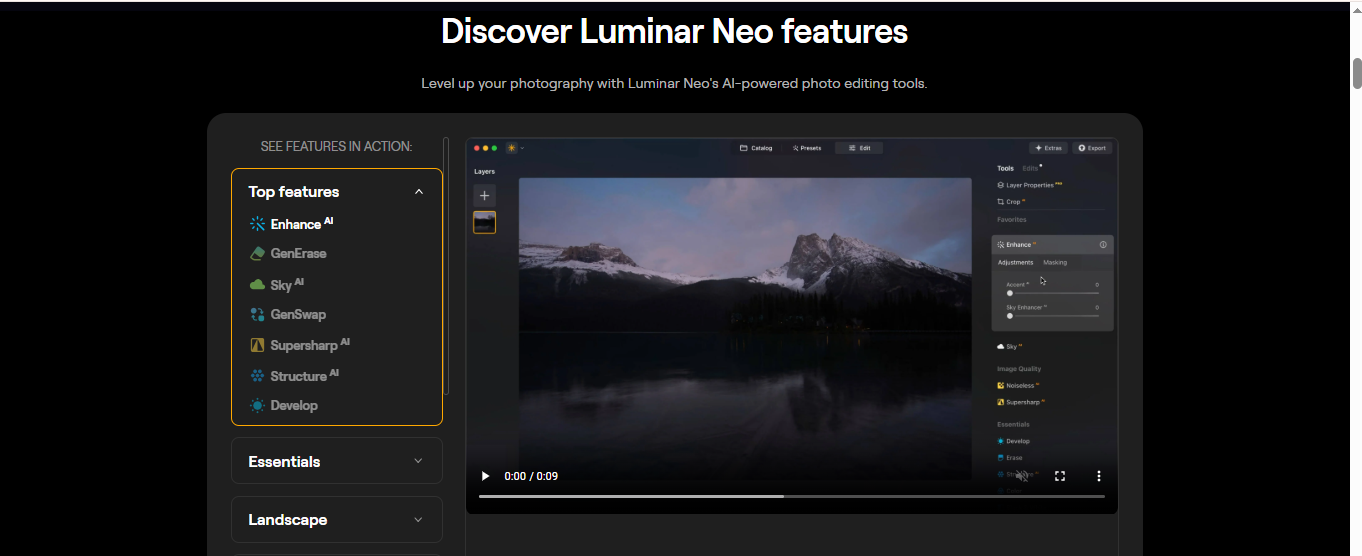Seek on the video progress bar
The width and height of the screenshot is (1362, 556).
(792, 496)
